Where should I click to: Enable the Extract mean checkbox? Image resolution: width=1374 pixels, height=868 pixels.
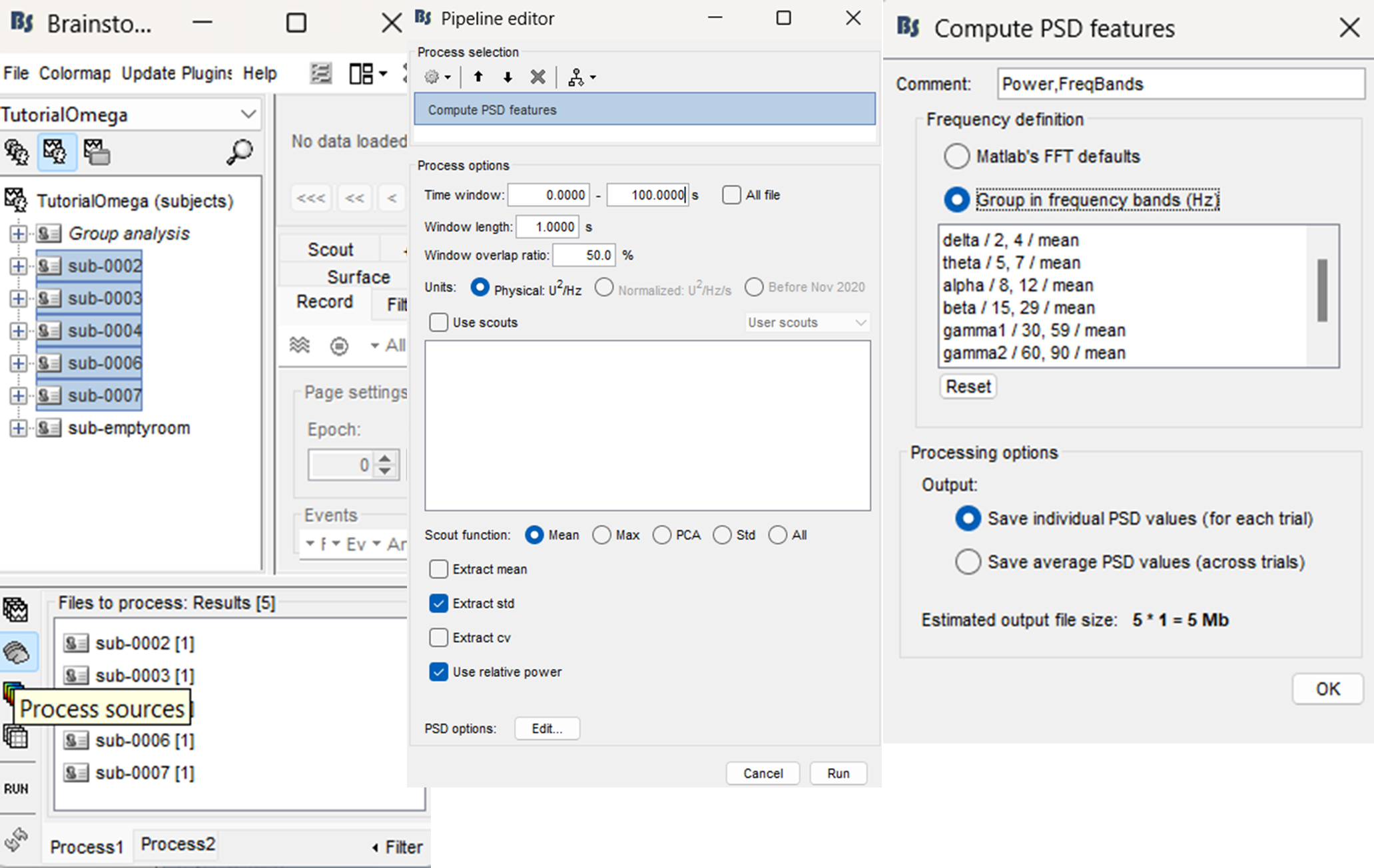[439, 569]
